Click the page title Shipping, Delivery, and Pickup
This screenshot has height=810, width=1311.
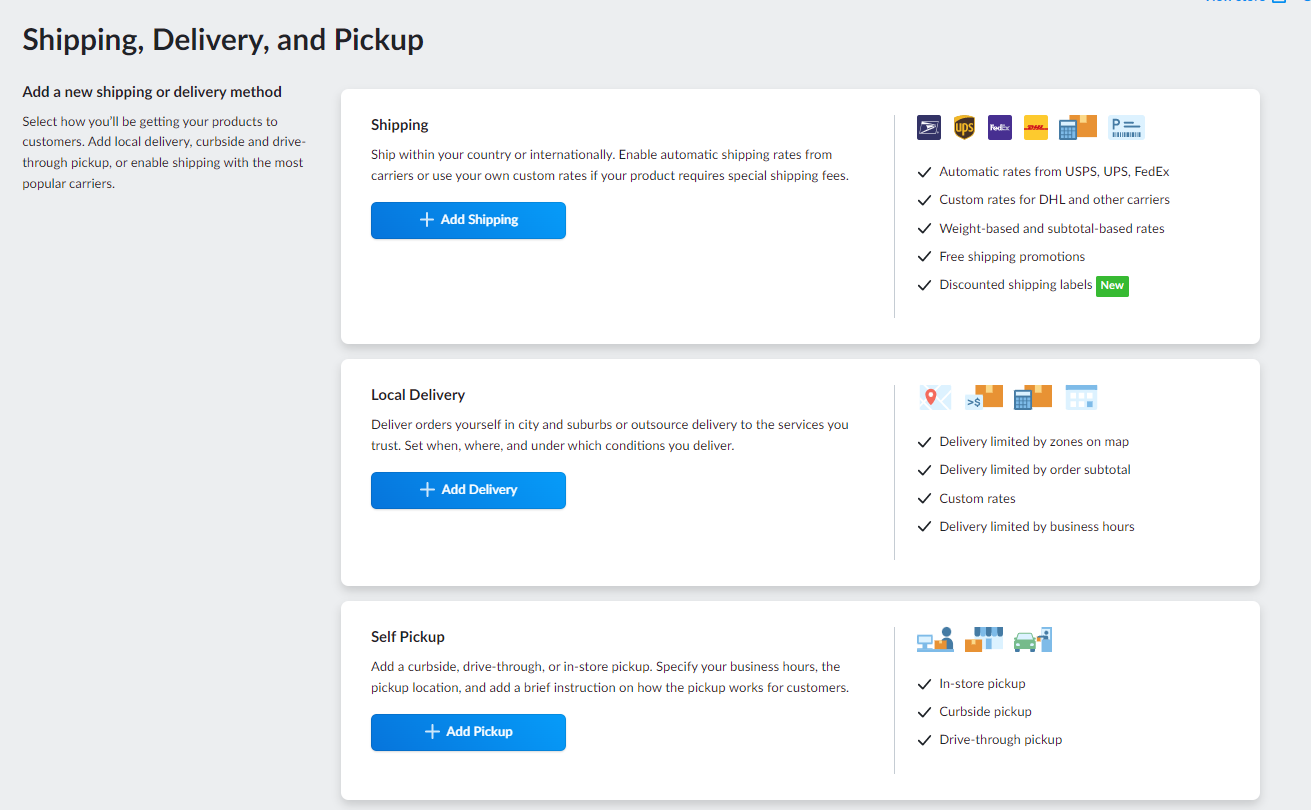pyautogui.click(x=223, y=40)
